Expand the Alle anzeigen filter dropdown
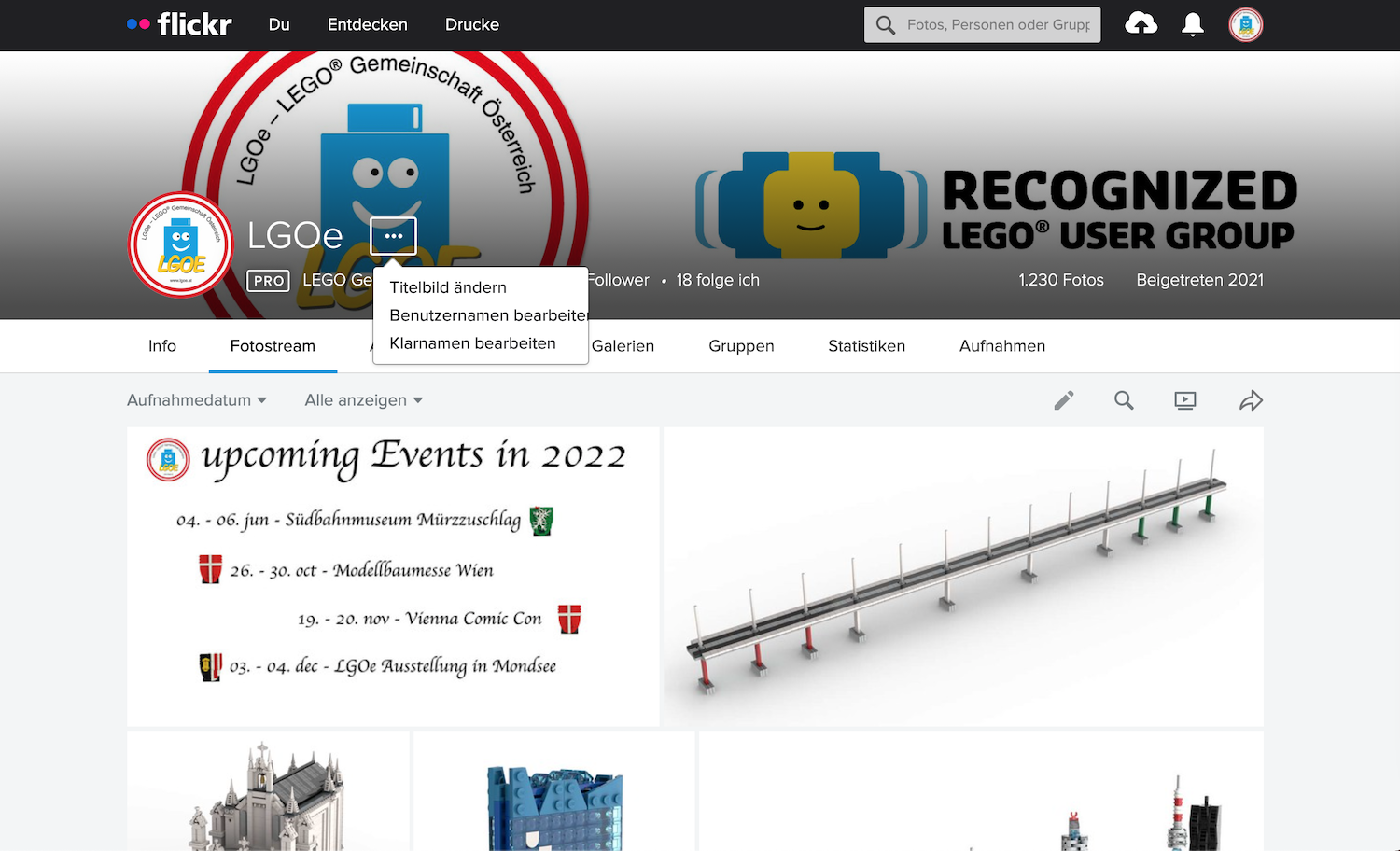 click(x=364, y=400)
